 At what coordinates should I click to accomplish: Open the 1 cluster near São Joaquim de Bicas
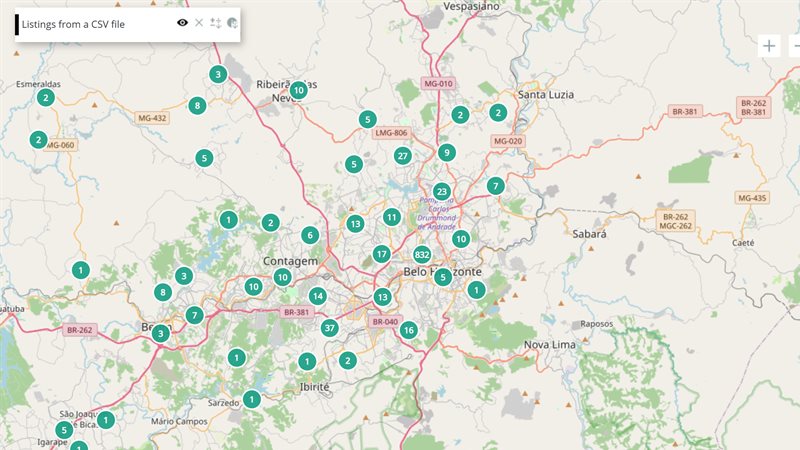tap(106, 420)
